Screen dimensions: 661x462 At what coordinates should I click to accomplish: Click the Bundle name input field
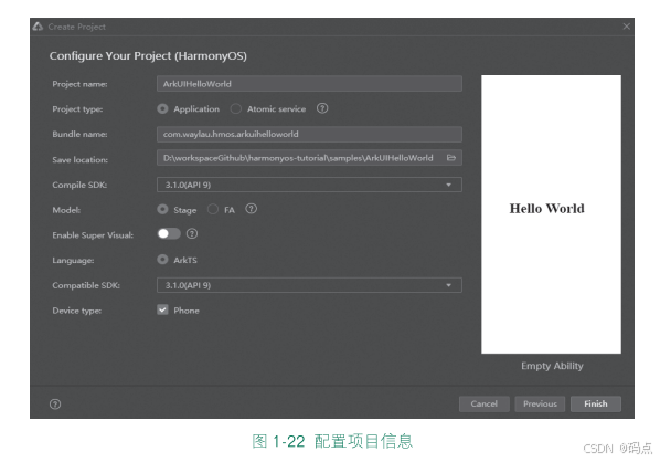309,134
